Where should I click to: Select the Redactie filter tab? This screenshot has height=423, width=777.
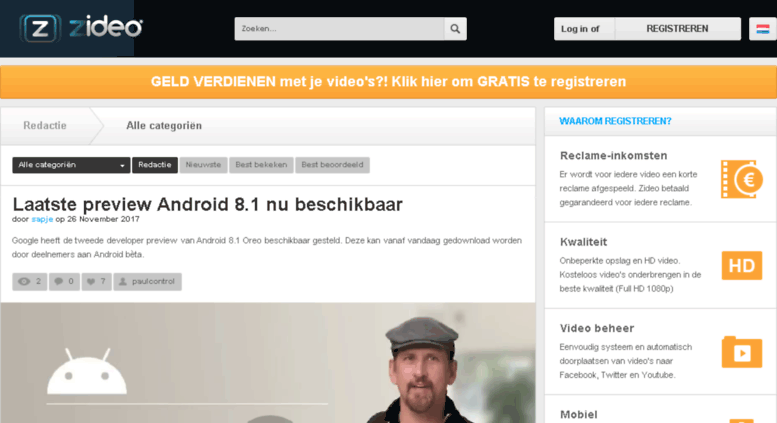click(155, 165)
